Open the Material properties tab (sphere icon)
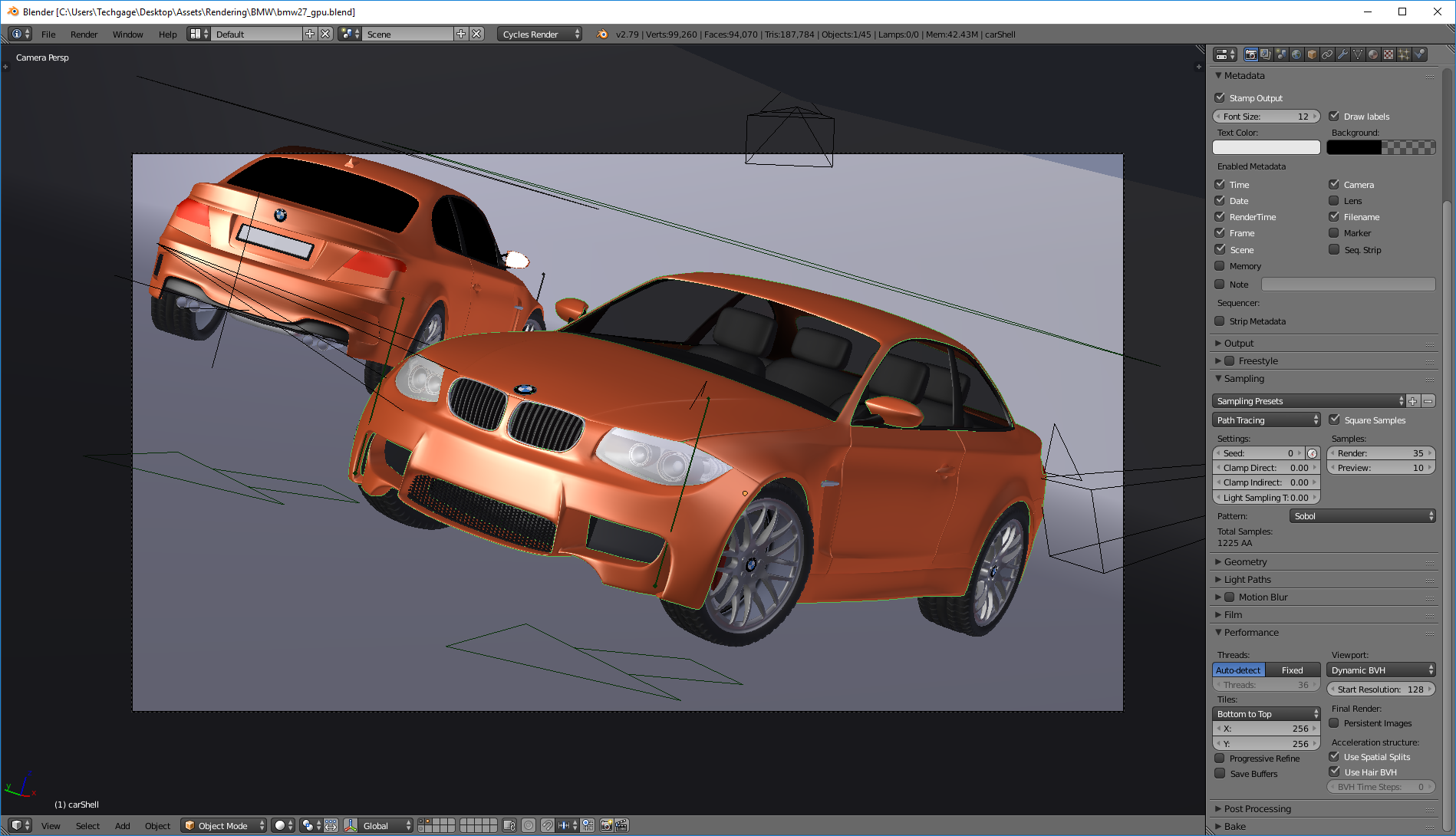The height and width of the screenshot is (836, 1456). pyautogui.click(x=1373, y=54)
